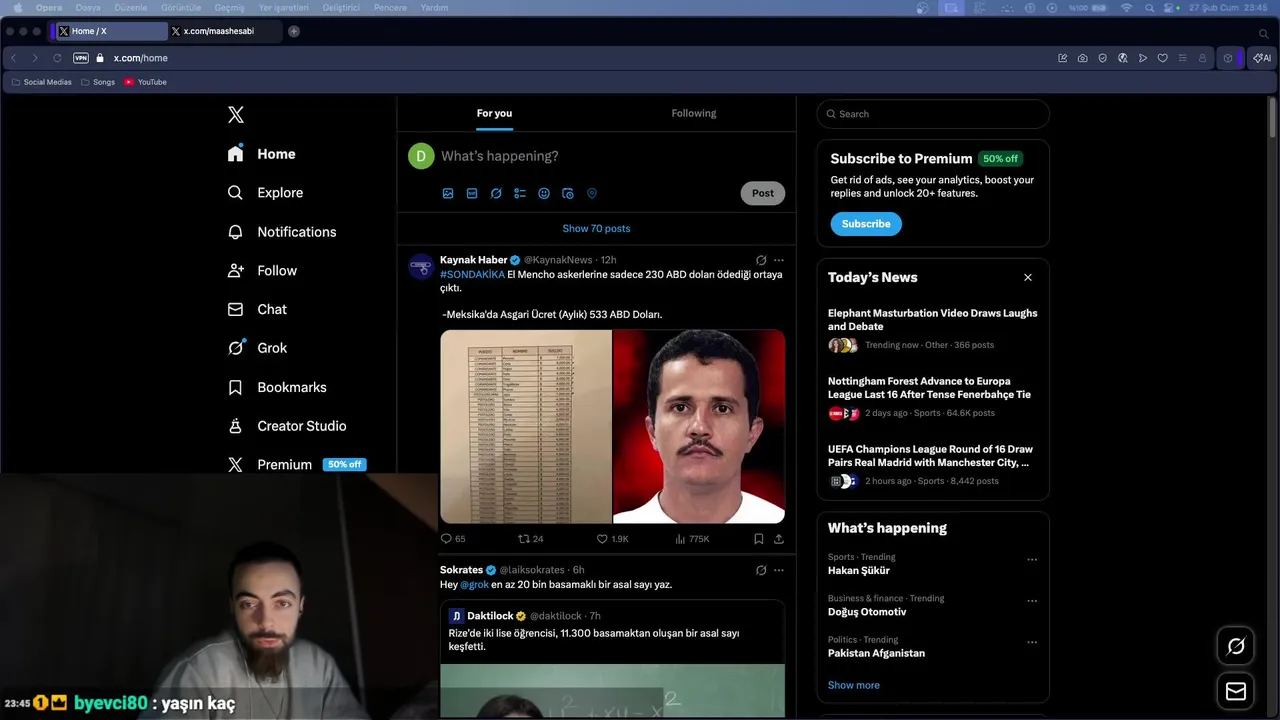1280x720 pixels.
Task: Open options for Pakistan Afganistan trend
Action: click(1032, 642)
